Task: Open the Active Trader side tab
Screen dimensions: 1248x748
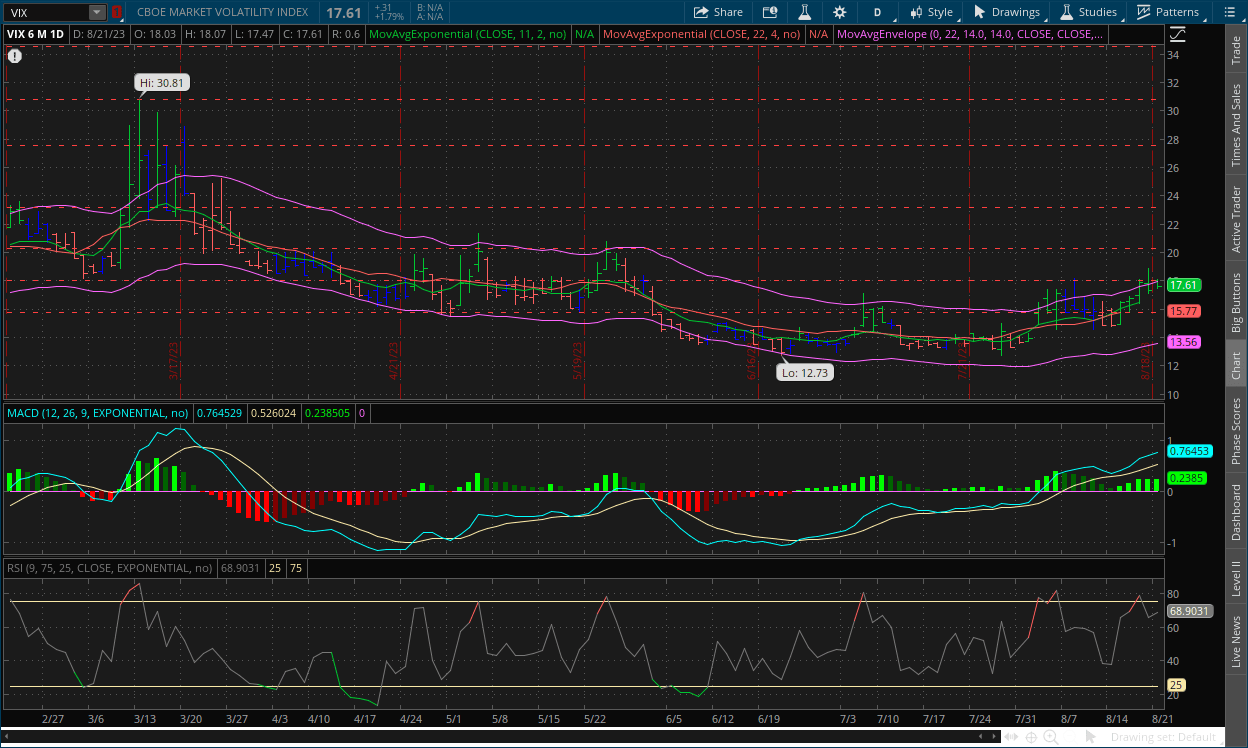Action: pos(1237,220)
